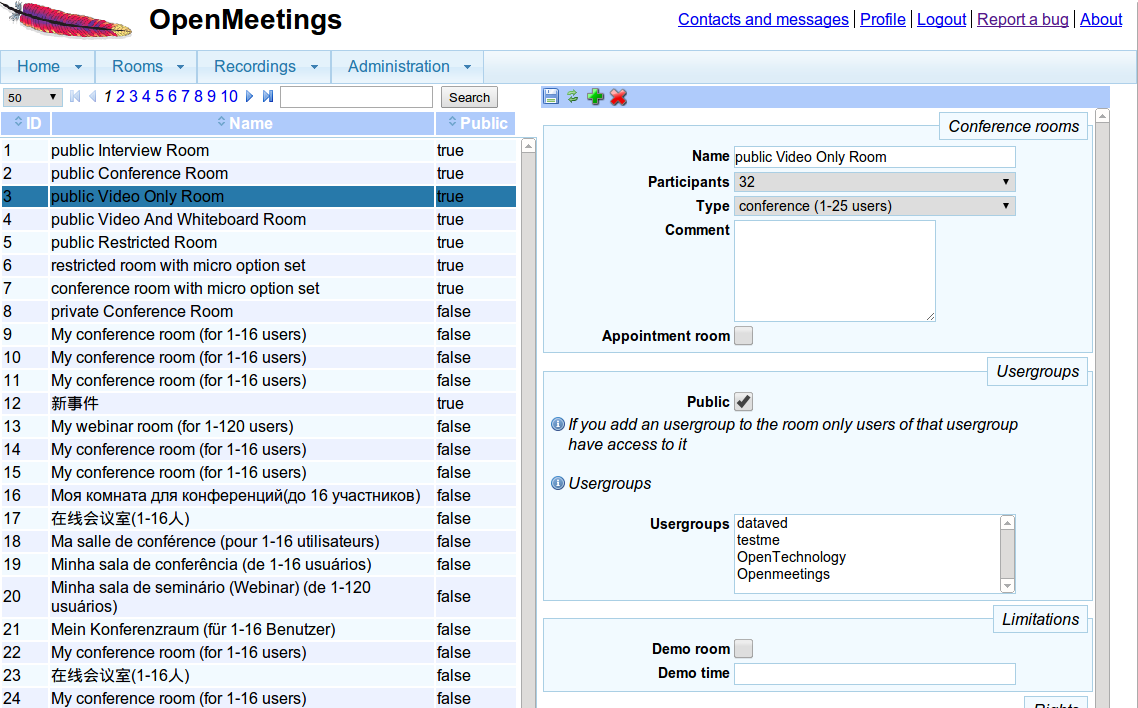Image resolution: width=1138 pixels, height=708 pixels.
Task: Toggle the Appointment room checkbox
Action: 743,336
